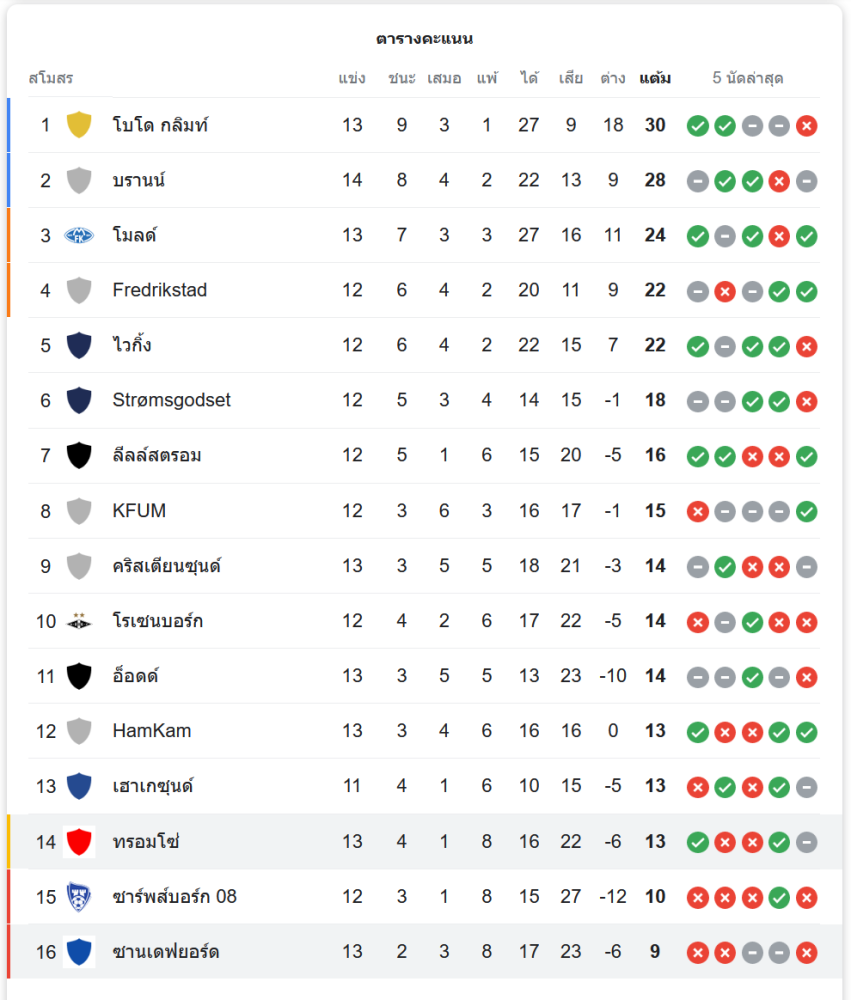This screenshot has width=851, height=1000.
Task: Sort table by แต้ม column header
Action: [655, 78]
